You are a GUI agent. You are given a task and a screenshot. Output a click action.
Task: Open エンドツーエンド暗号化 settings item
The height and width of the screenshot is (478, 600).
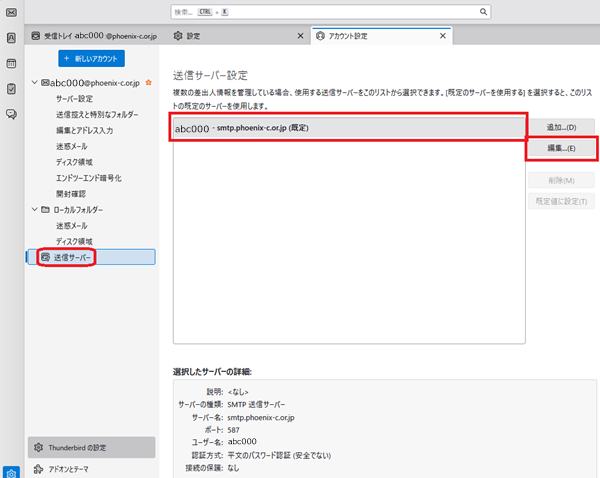point(89,177)
